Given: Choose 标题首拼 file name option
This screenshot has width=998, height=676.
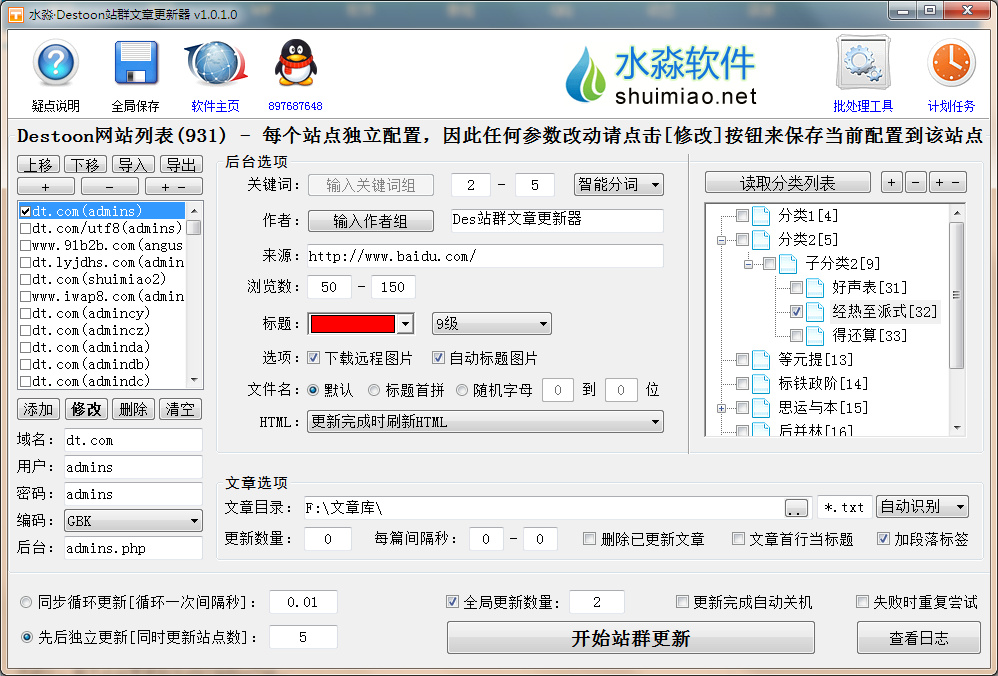Looking at the screenshot, I should [x=374, y=390].
